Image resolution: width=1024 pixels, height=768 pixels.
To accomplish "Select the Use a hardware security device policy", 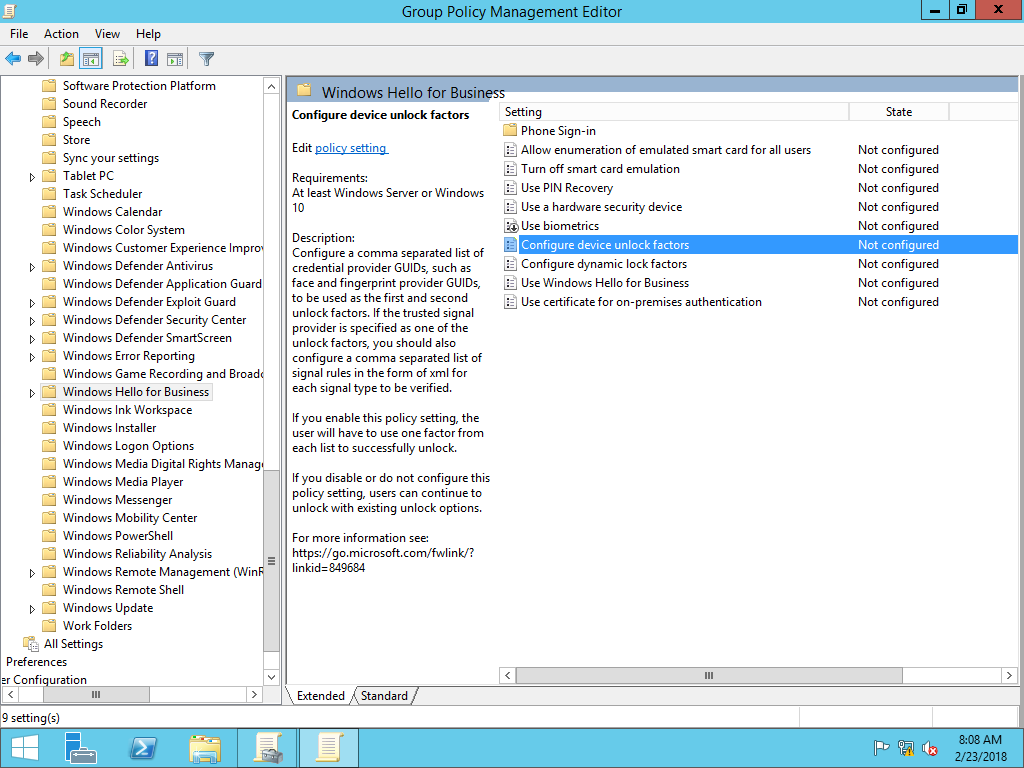I will [601, 207].
